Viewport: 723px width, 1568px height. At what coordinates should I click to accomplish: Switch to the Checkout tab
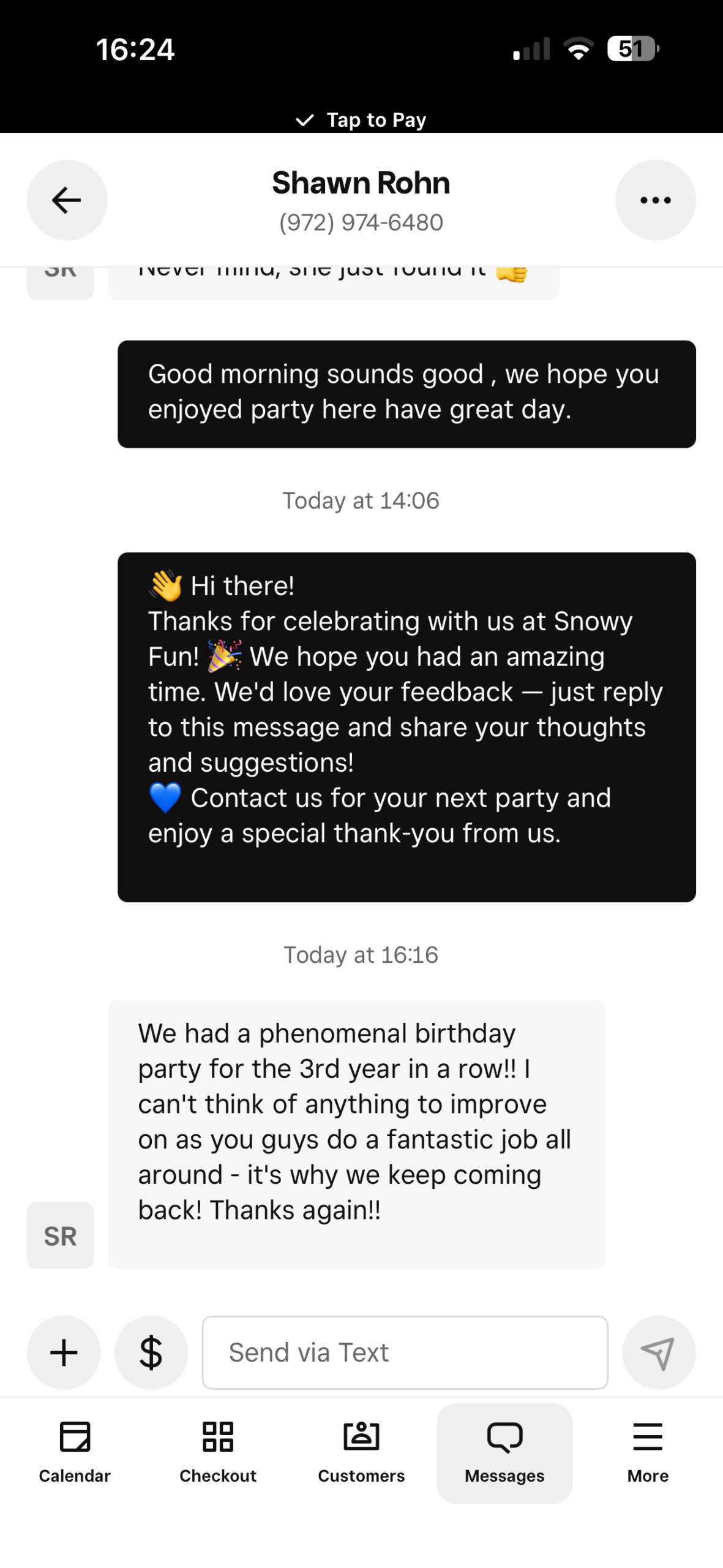pos(218,1452)
